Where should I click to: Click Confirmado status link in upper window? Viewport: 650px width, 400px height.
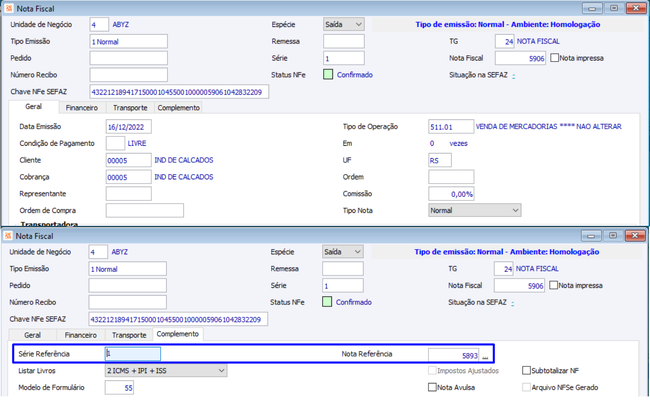coord(355,75)
